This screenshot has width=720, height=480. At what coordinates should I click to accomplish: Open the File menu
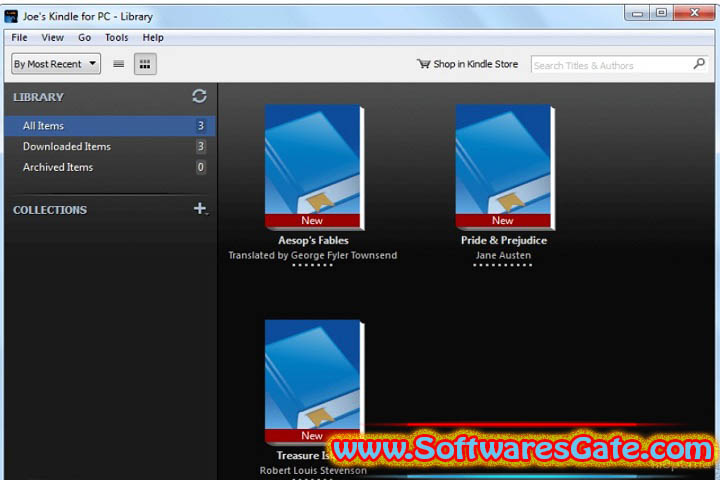pos(19,38)
